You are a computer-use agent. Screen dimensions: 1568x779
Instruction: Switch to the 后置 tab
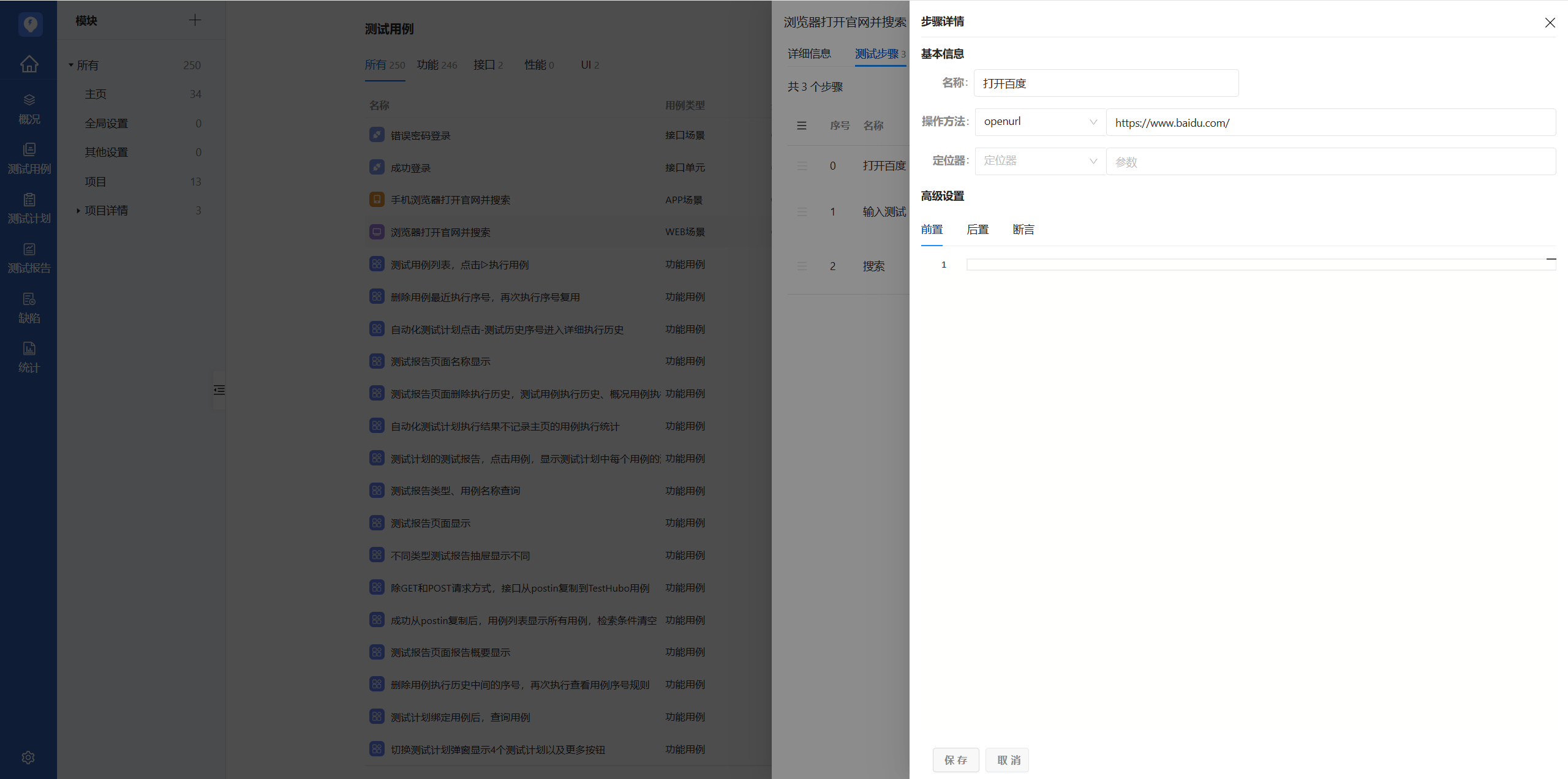tap(978, 230)
